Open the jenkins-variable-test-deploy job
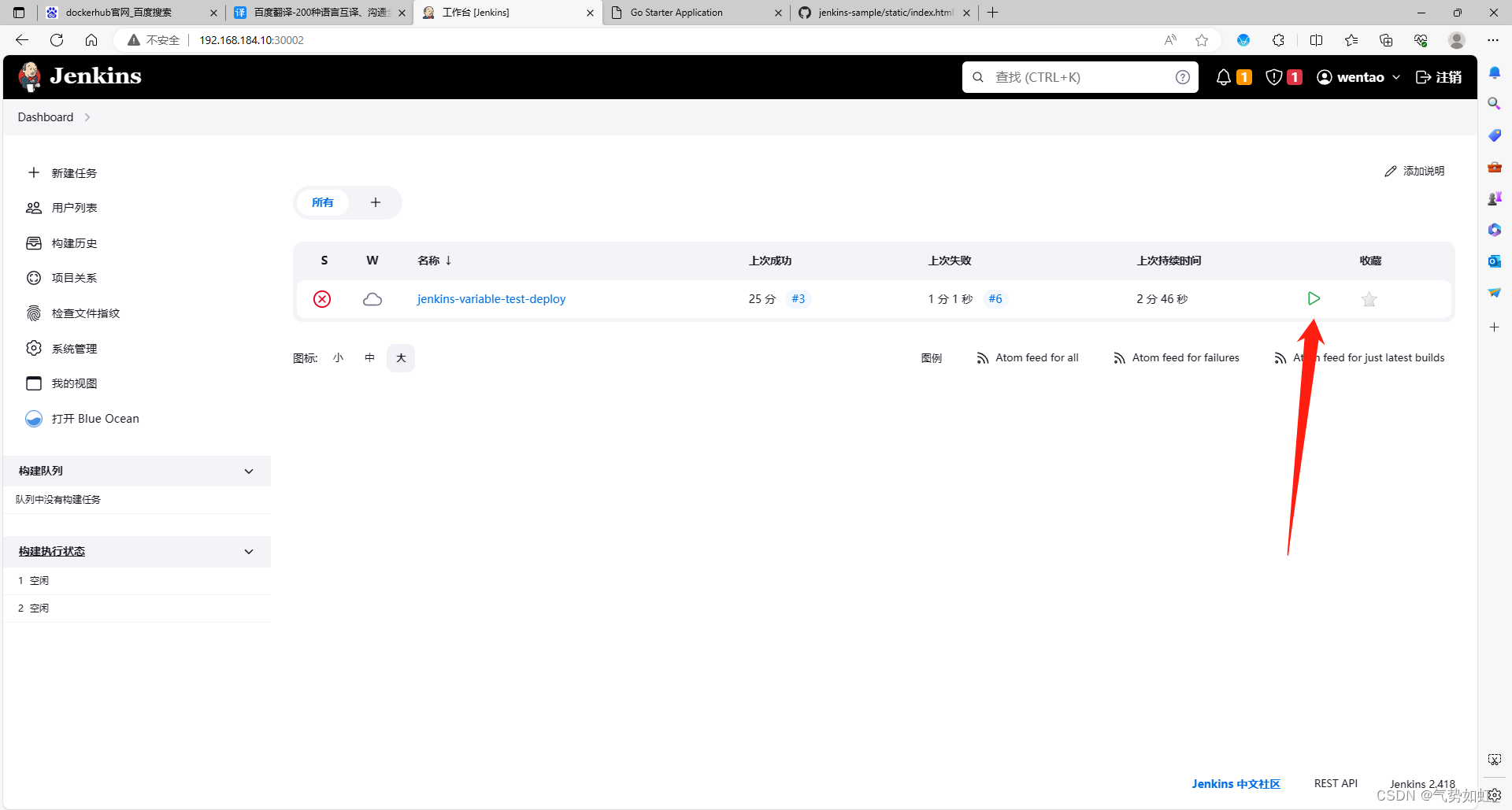1512x810 pixels. tap(491, 299)
